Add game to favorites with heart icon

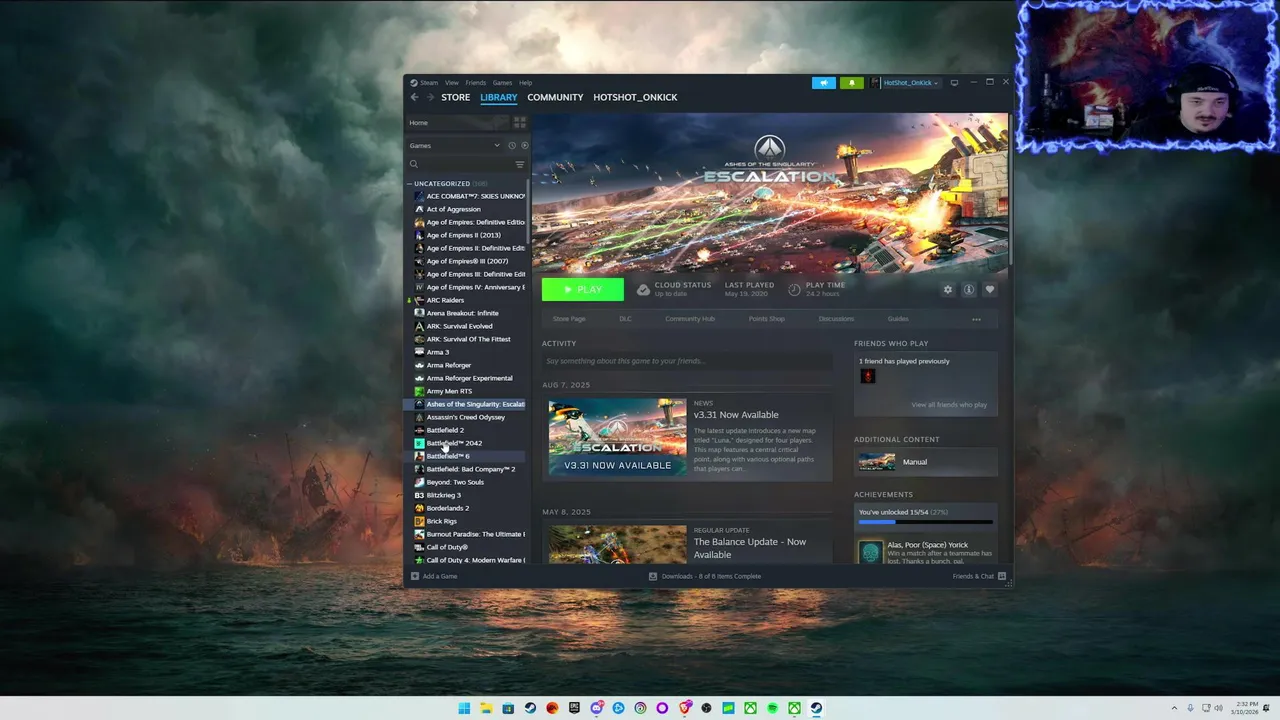(990, 290)
